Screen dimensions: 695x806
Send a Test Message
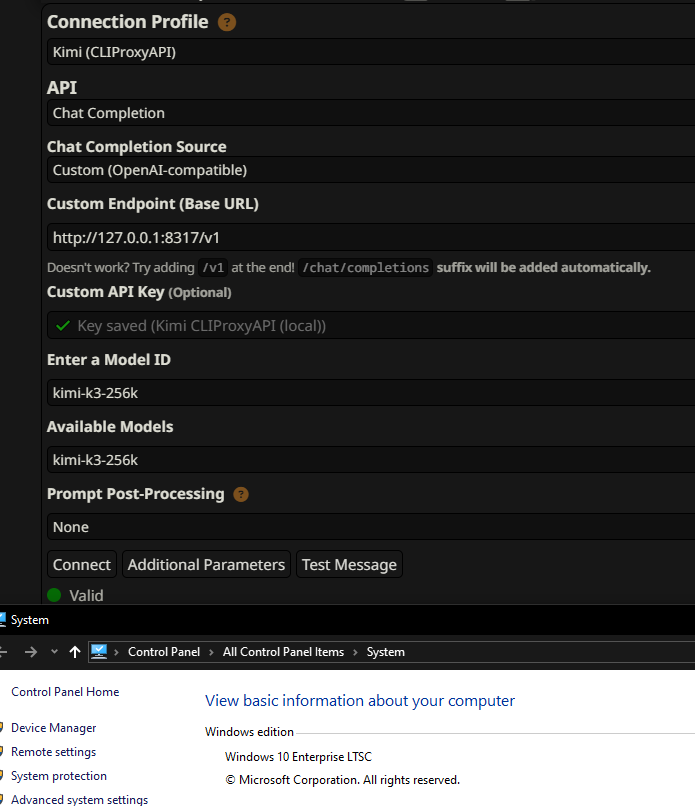349,564
